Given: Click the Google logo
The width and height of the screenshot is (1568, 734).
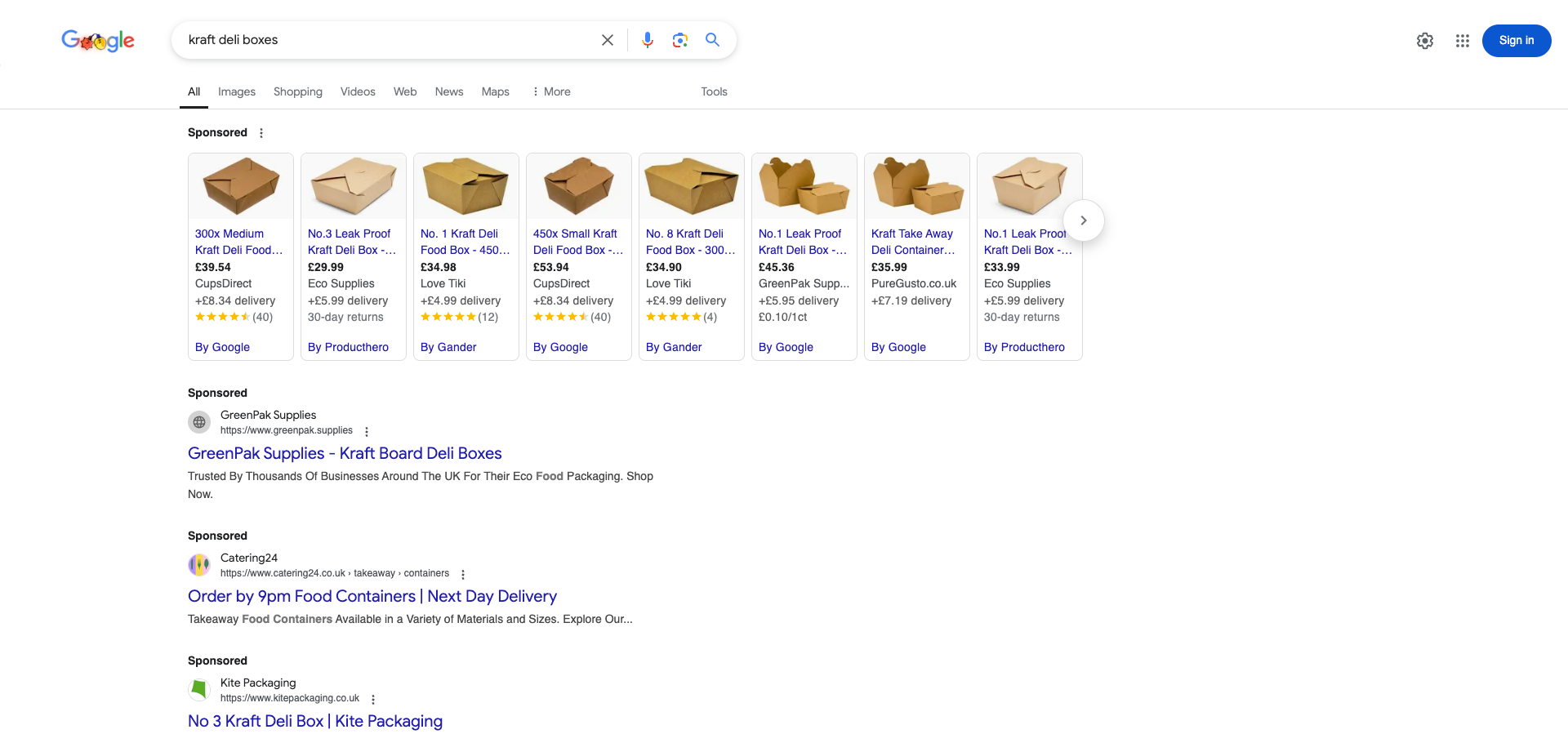Looking at the screenshot, I should pos(98,40).
